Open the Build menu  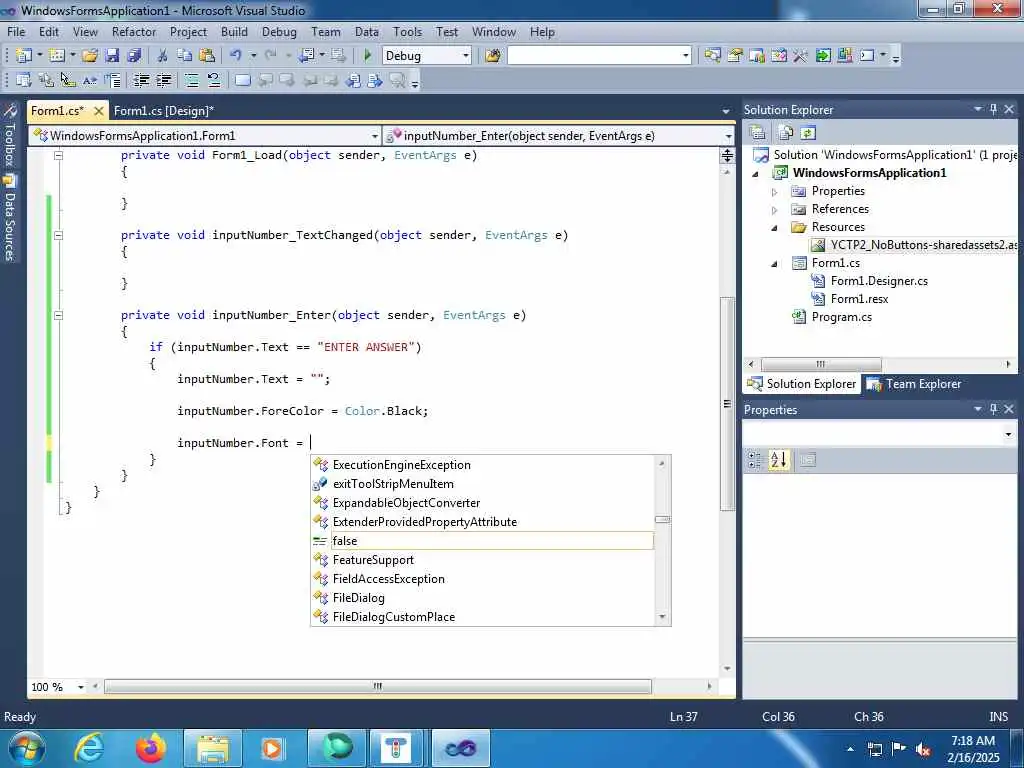[x=234, y=31]
